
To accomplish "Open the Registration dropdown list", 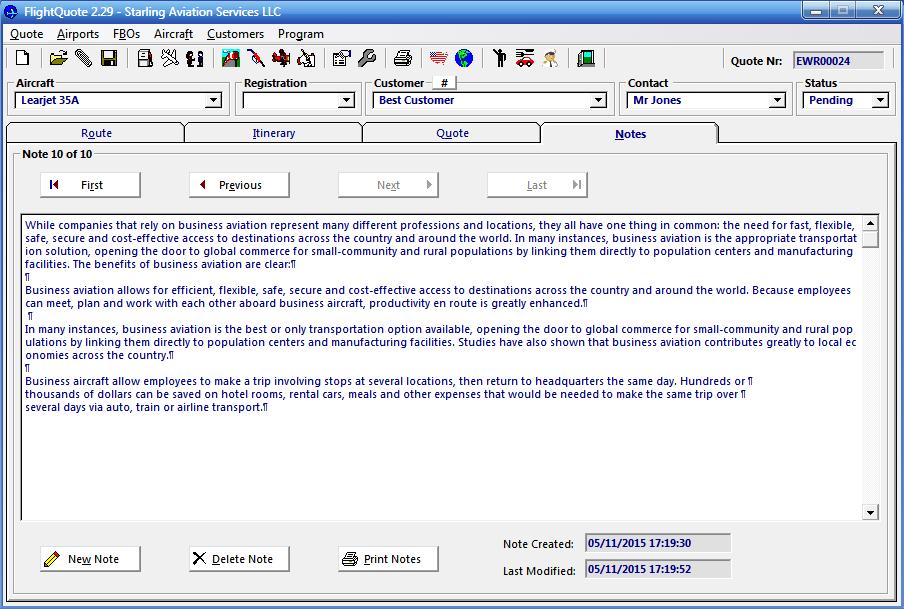I will coord(346,101).
